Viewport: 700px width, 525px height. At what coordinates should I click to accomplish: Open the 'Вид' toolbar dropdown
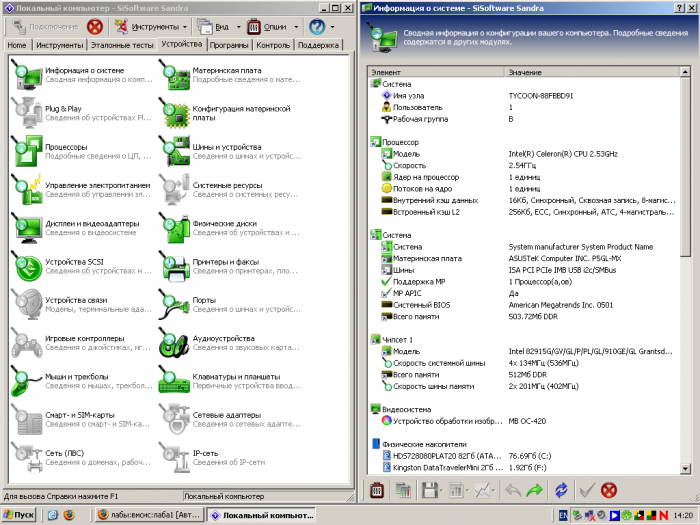click(238, 27)
